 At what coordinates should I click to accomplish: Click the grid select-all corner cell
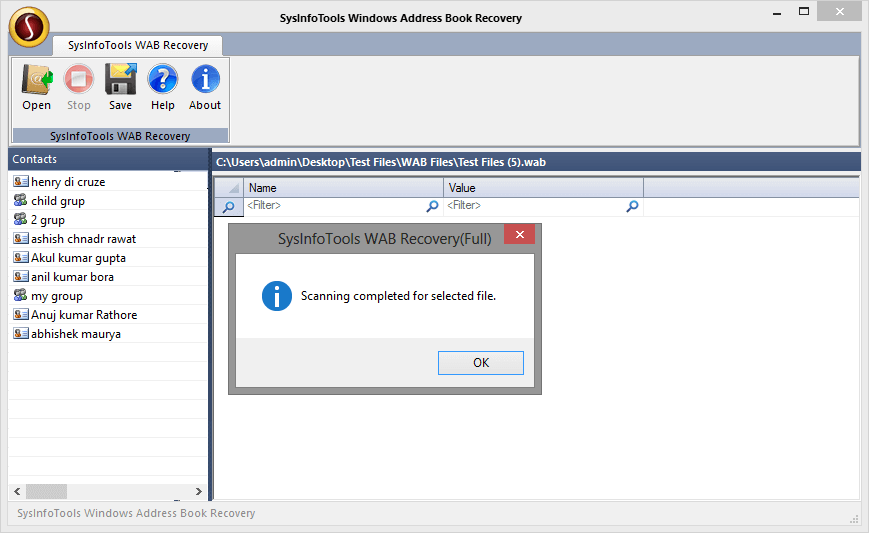228,188
